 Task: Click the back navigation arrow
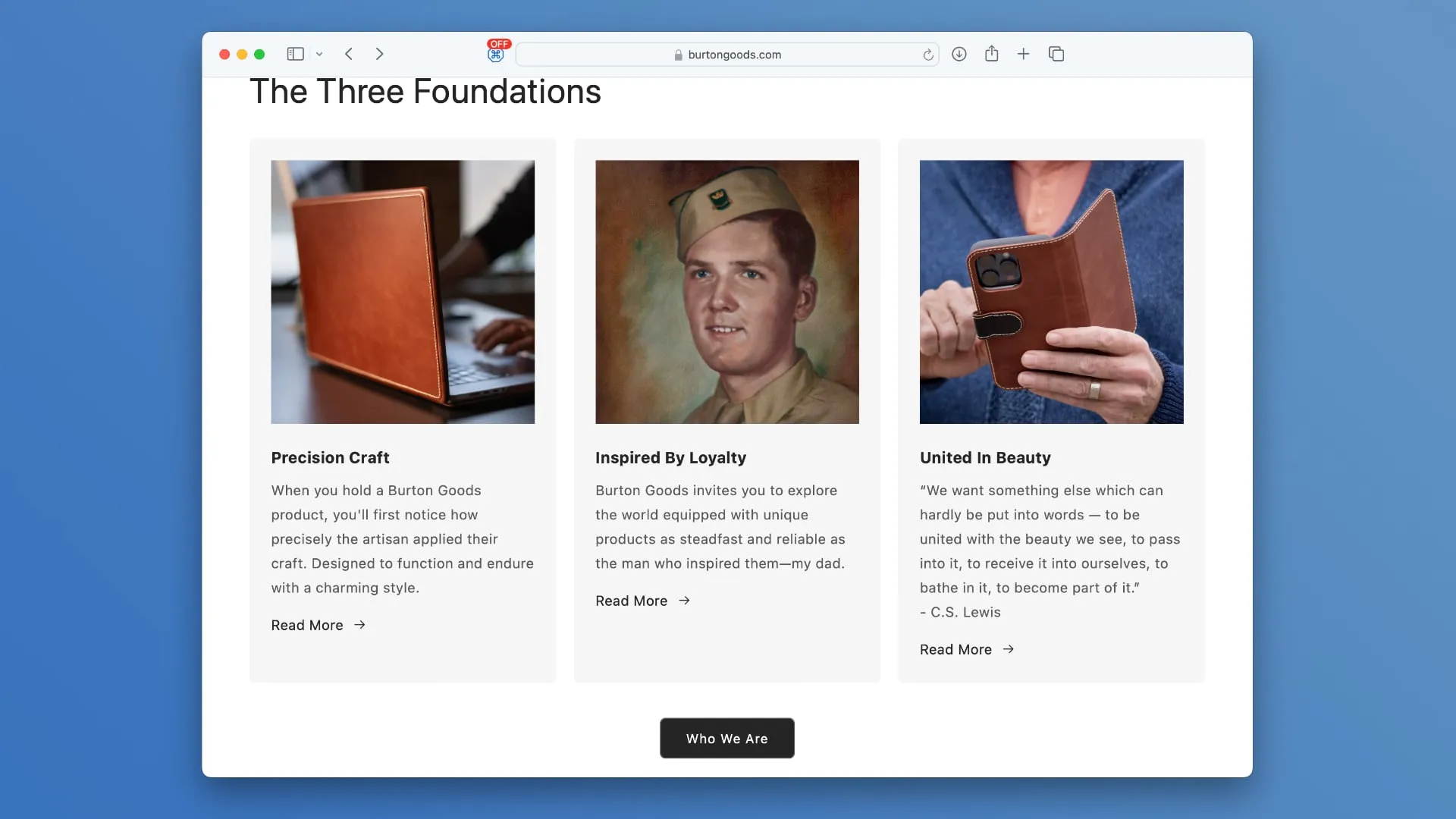point(349,54)
